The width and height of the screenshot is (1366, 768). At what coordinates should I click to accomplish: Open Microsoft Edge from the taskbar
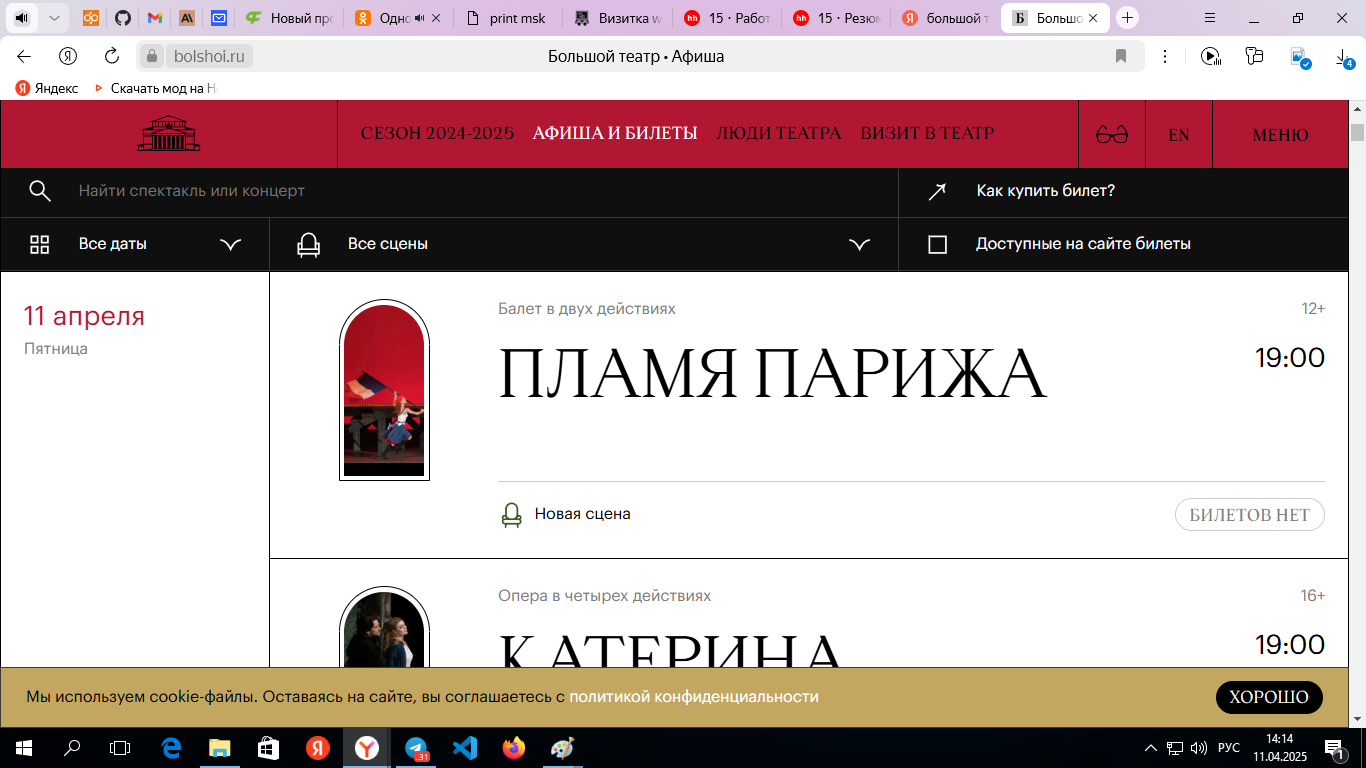click(x=171, y=748)
